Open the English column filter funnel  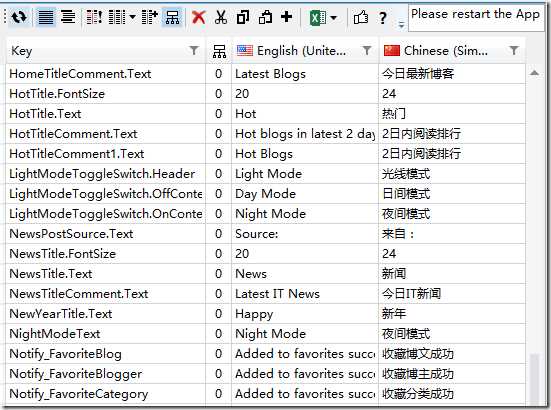tap(367, 51)
